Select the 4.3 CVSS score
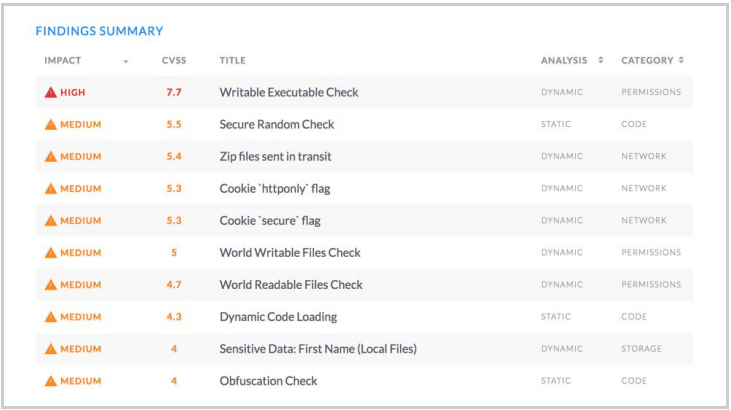The width and height of the screenshot is (731, 410). coord(174,317)
